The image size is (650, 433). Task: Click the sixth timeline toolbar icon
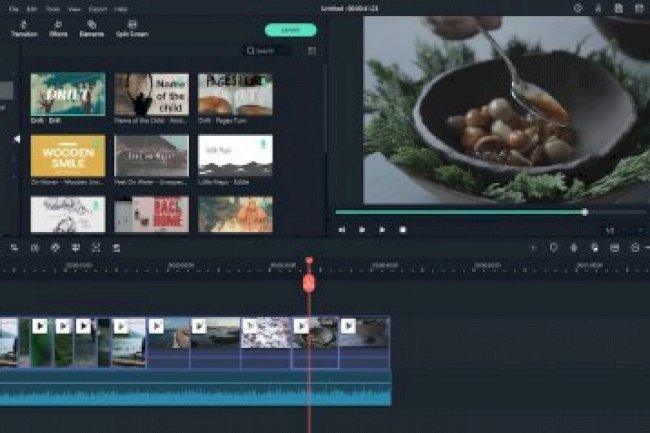[x=116, y=248]
